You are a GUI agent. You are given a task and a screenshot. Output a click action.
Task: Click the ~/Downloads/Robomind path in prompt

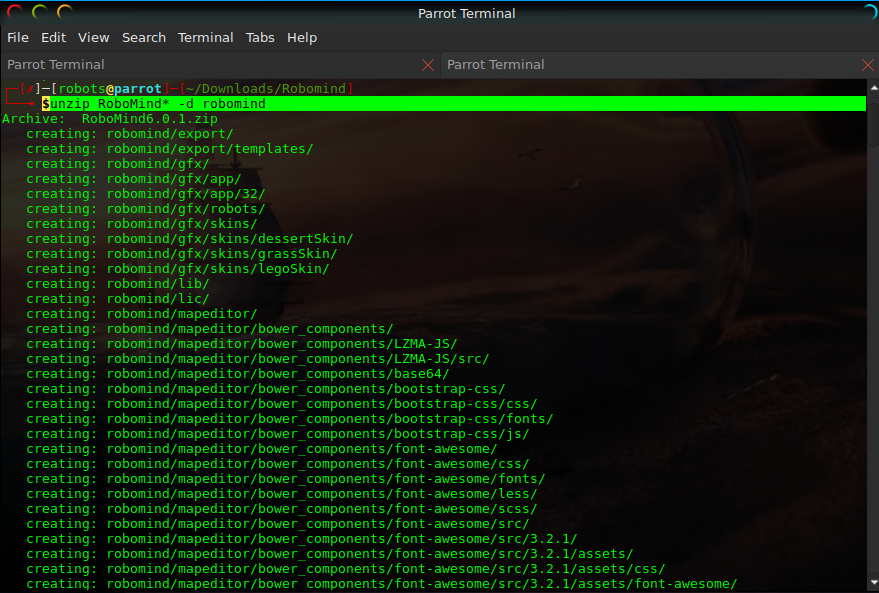coord(266,89)
